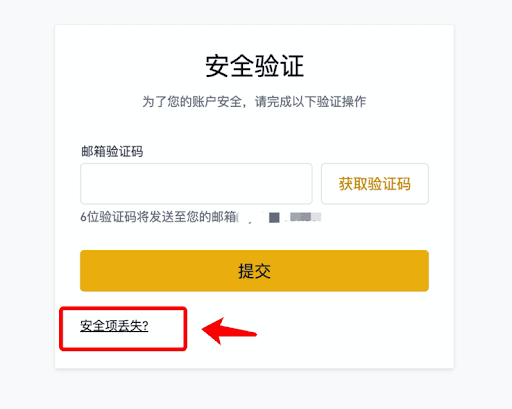Click the question mark in 安全项丢失?
512x409 pixels.
145,326
